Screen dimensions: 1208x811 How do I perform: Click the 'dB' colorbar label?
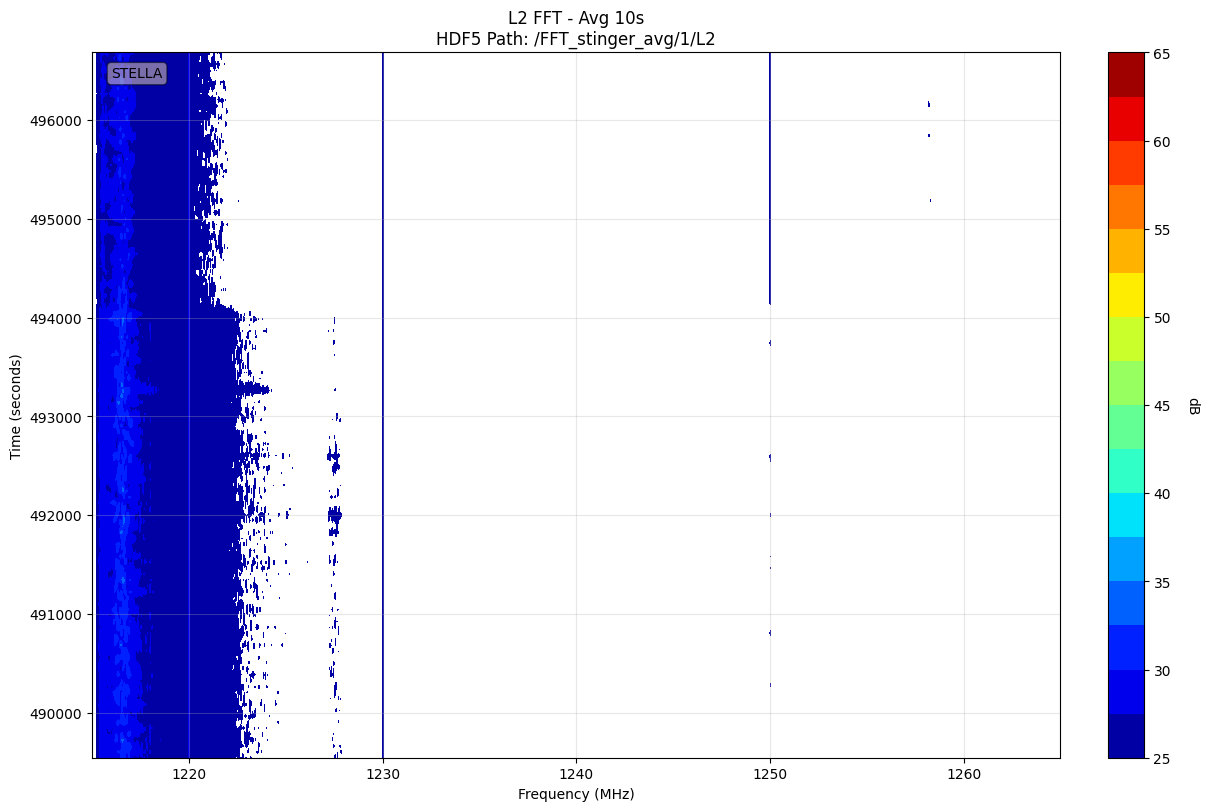coord(1192,406)
